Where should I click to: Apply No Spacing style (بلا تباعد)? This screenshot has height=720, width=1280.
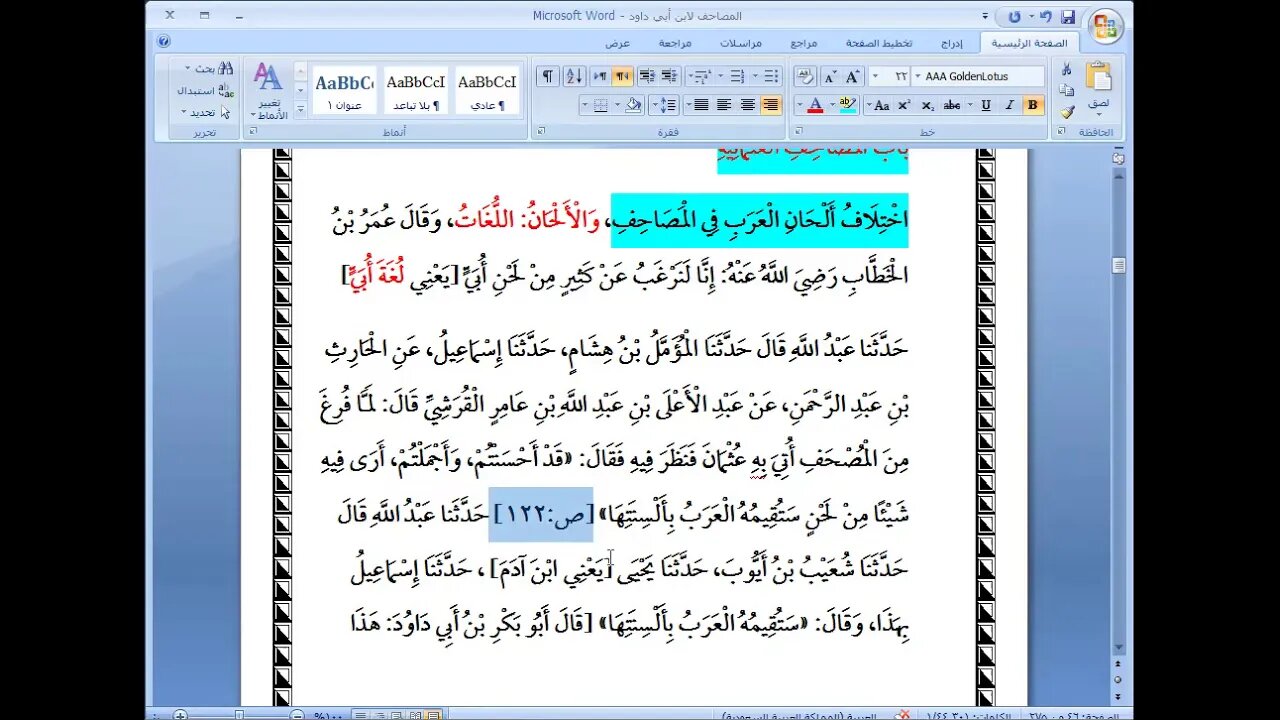pyautogui.click(x=415, y=91)
